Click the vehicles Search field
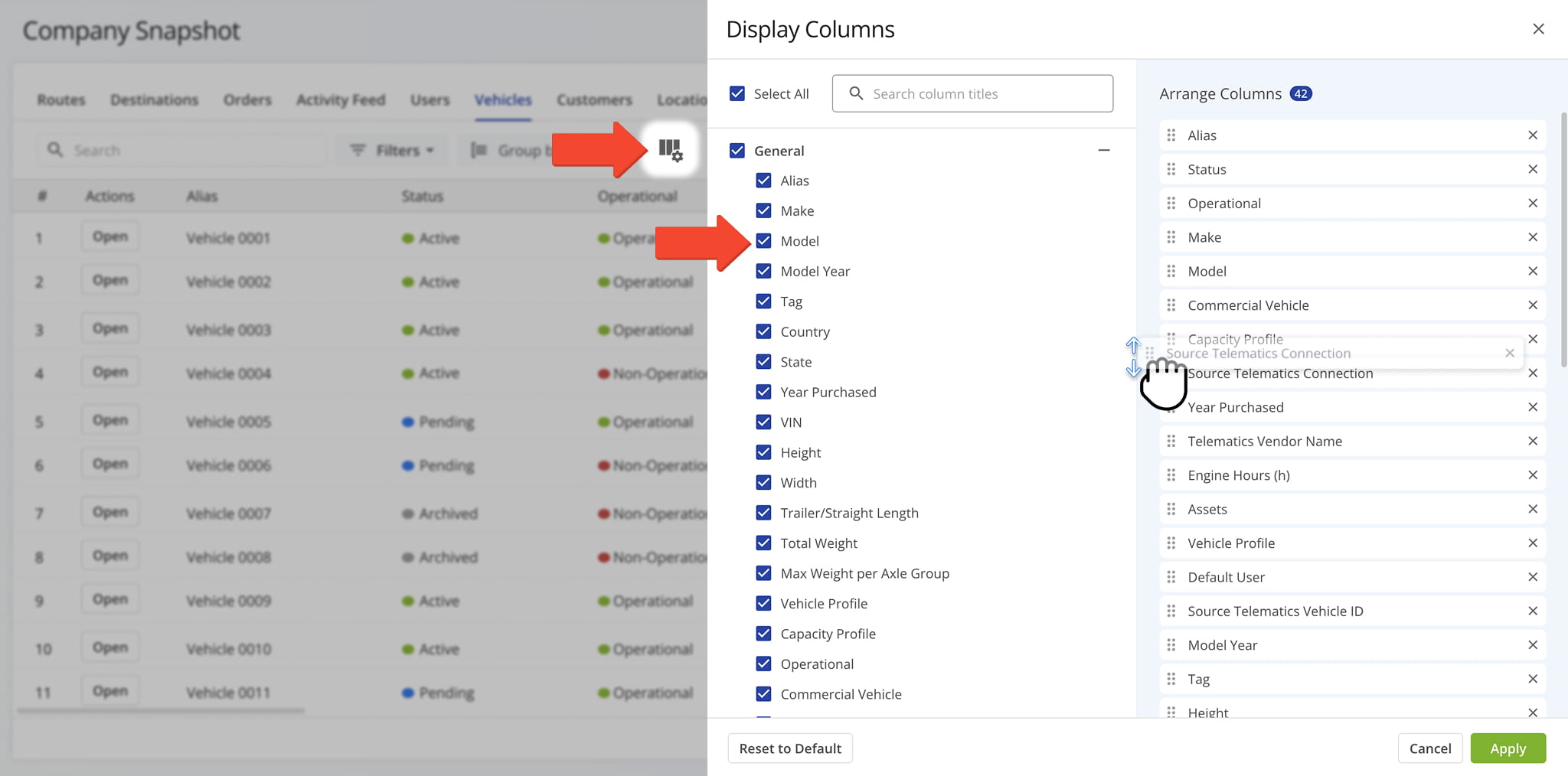Viewport: 1568px width, 776px height. click(182, 150)
